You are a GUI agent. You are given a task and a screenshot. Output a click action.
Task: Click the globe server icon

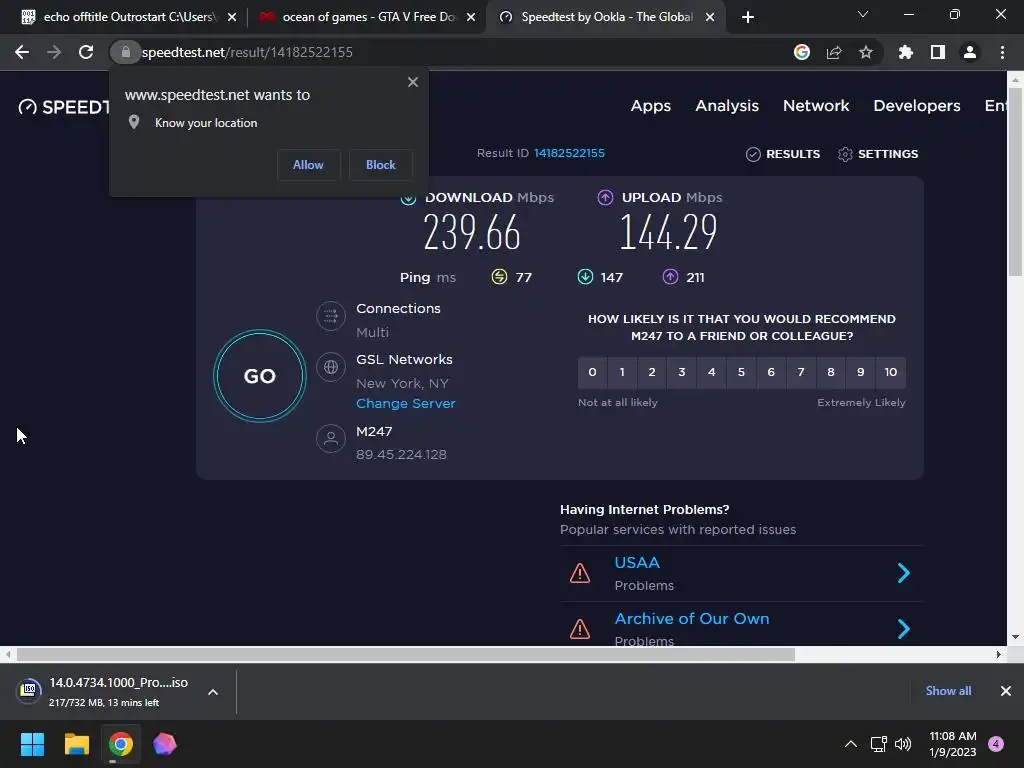331,367
